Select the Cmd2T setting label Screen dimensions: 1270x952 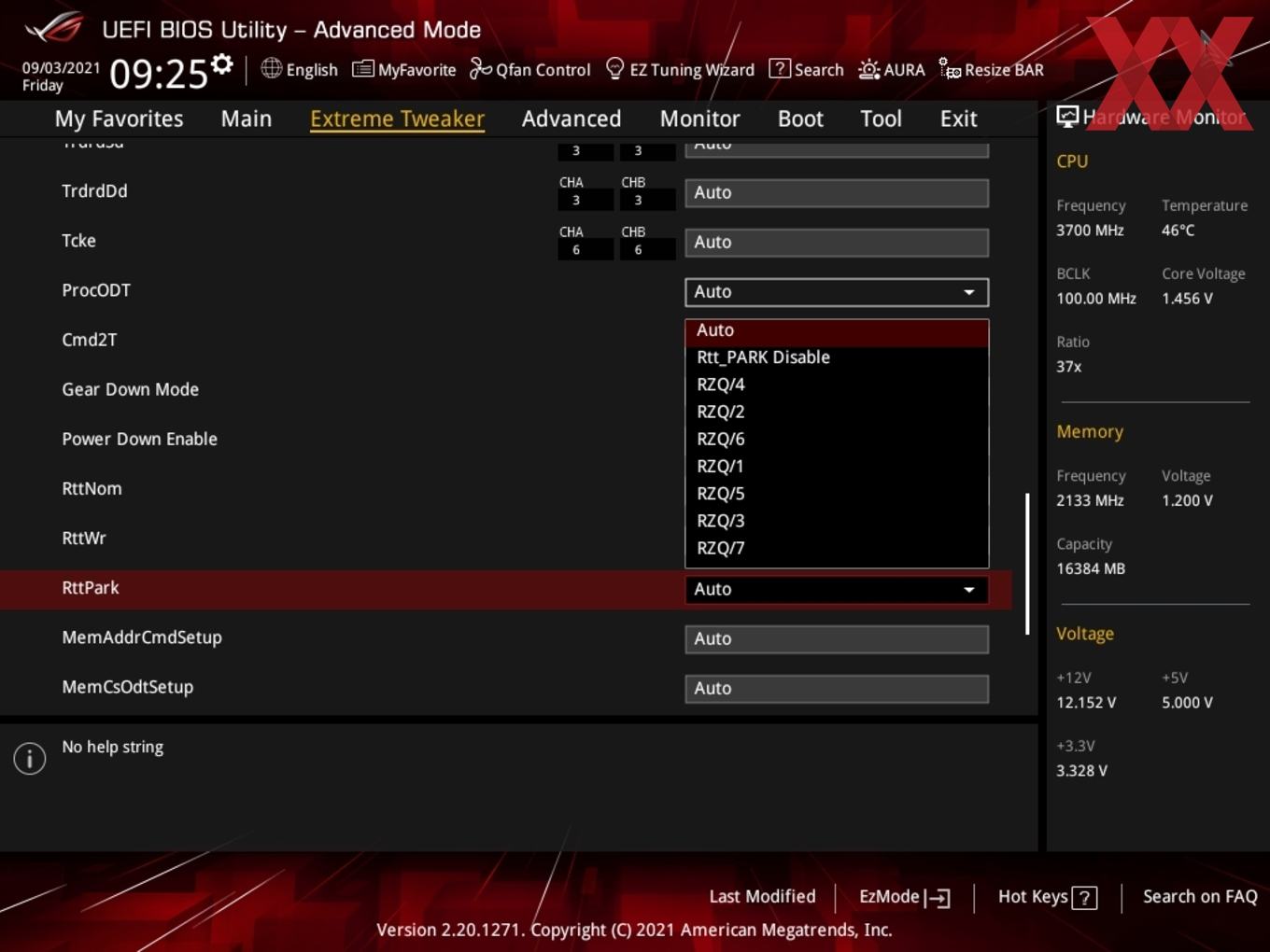click(x=90, y=341)
